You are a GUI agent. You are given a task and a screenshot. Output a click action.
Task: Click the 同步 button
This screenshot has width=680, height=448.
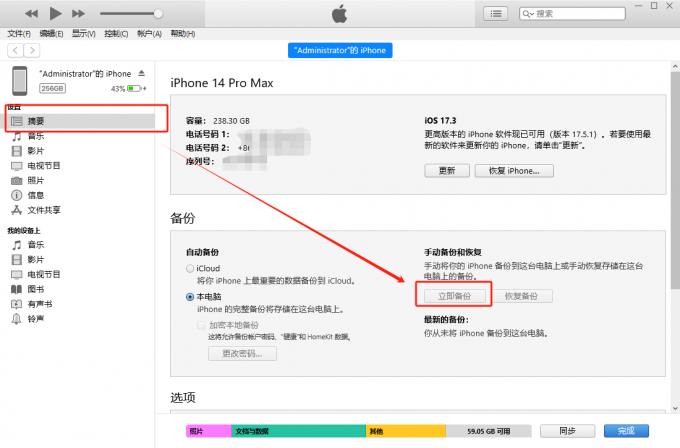[567, 431]
